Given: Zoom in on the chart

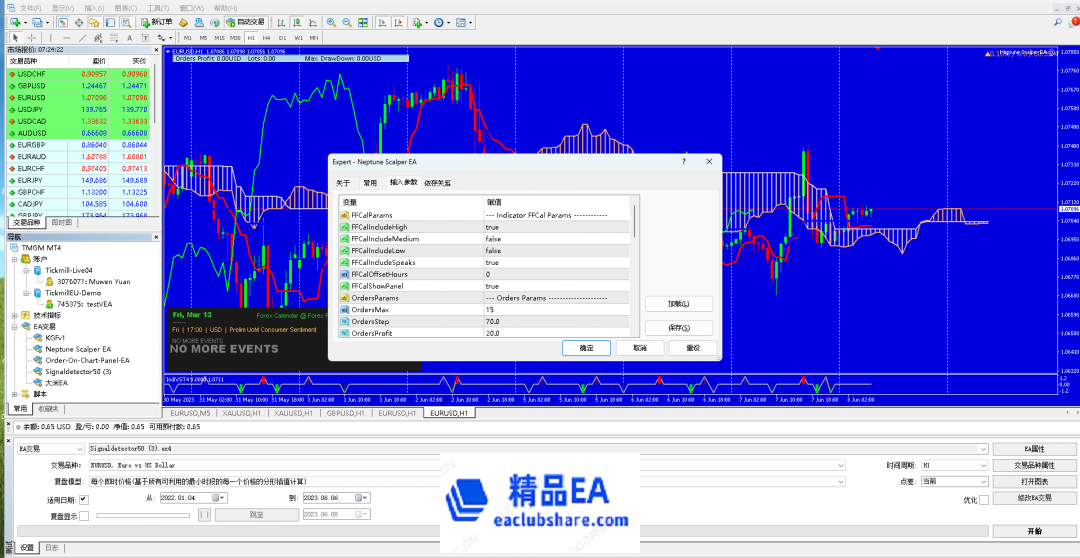Looking at the screenshot, I should (331, 22).
